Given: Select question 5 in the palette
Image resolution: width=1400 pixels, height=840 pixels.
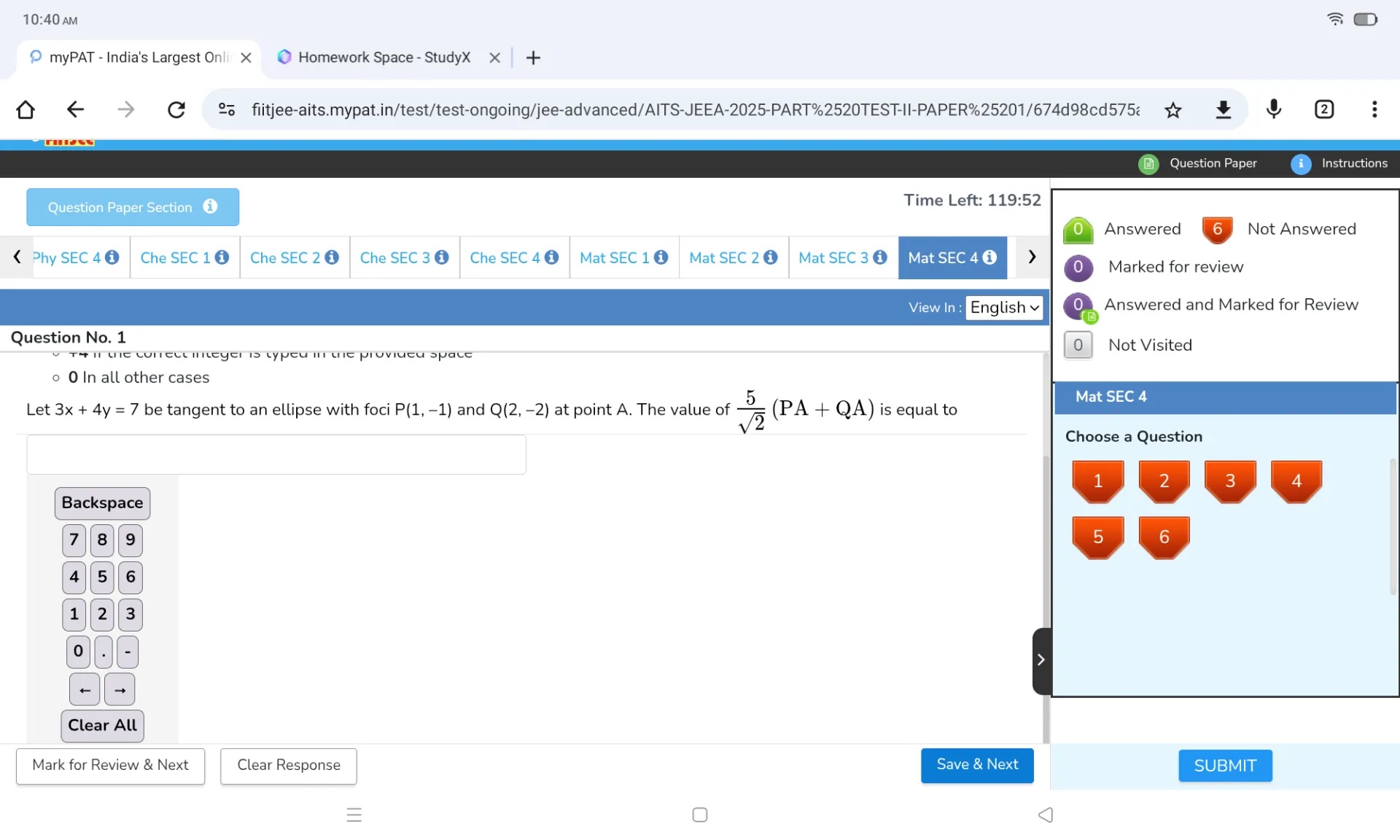Looking at the screenshot, I should point(1097,537).
